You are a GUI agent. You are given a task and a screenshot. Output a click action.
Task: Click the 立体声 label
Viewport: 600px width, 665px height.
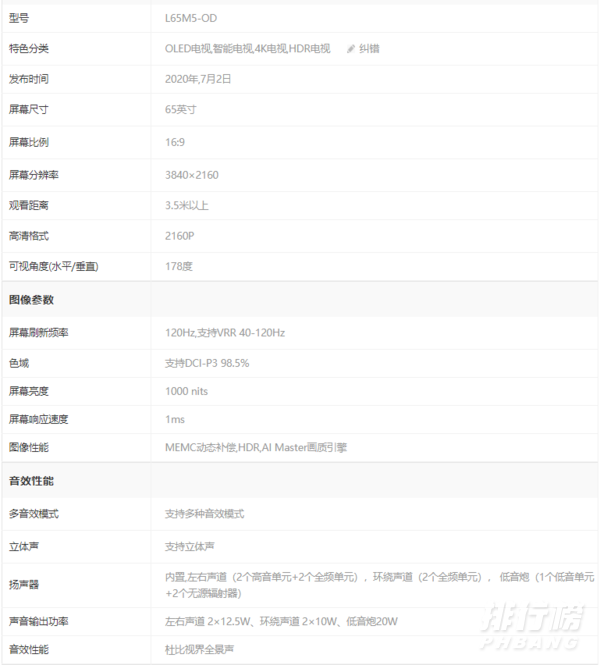(x=24, y=546)
